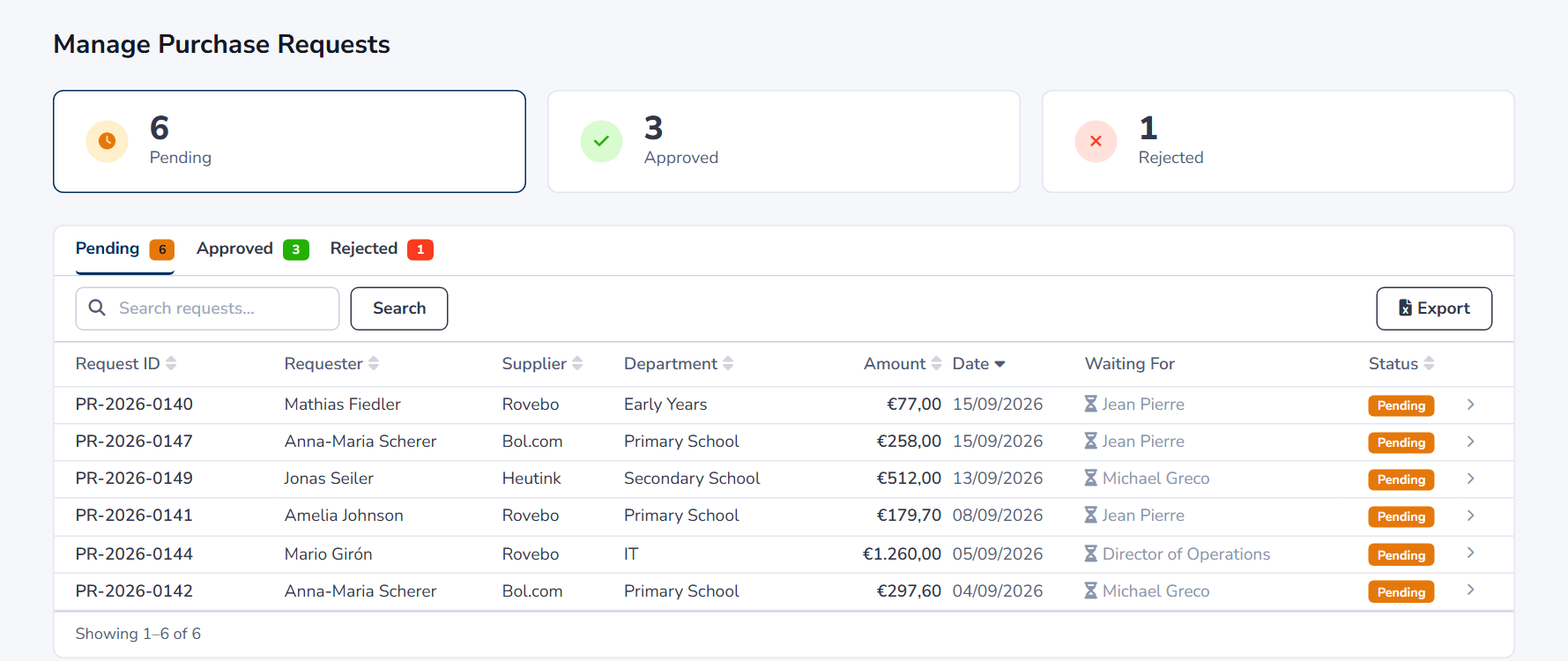Switch to the Approved tab
Viewport: 1568px width, 661px height.
click(252, 249)
